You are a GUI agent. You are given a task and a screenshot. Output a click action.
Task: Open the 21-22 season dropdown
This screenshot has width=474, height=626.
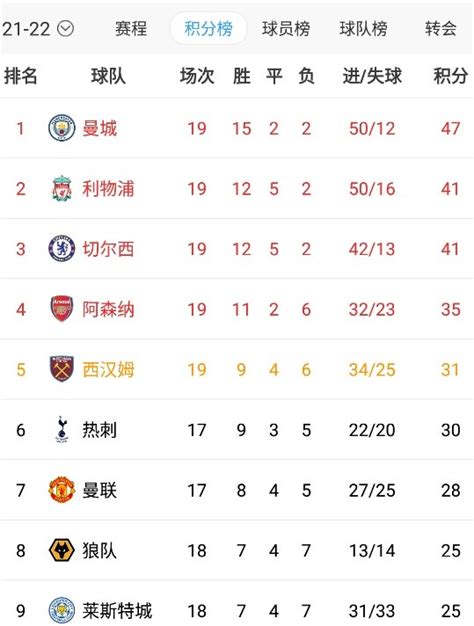point(38,29)
